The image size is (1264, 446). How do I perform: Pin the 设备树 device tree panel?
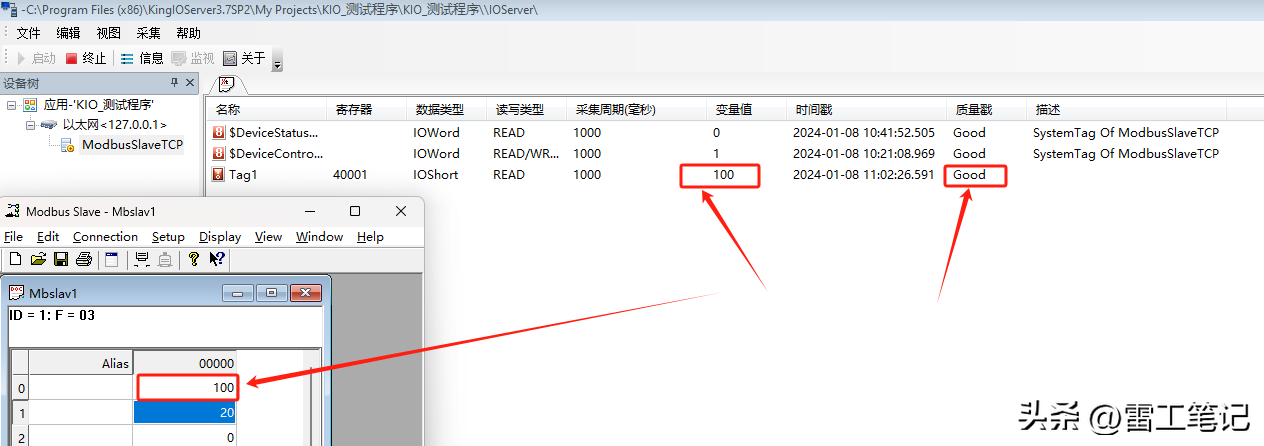pyautogui.click(x=174, y=83)
